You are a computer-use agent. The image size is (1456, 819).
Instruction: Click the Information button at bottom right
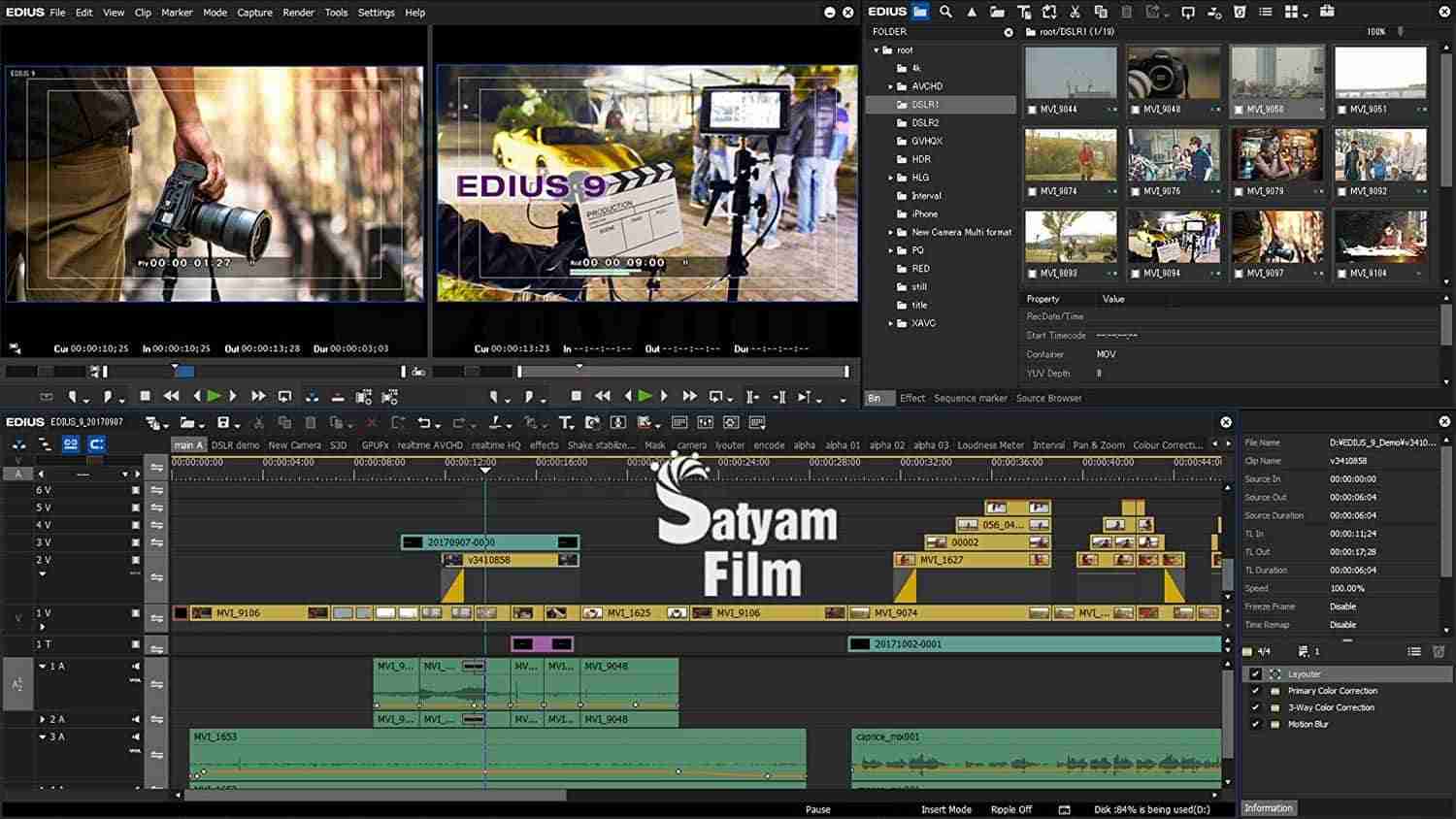(x=1268, y=807)
